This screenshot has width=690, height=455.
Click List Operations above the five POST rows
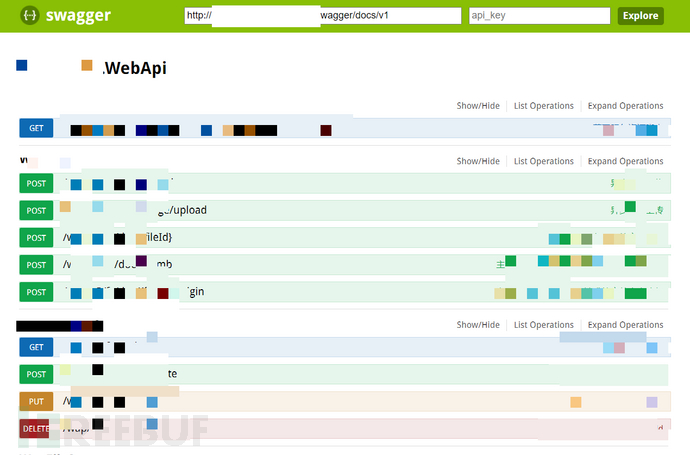(x=544, y=161)
